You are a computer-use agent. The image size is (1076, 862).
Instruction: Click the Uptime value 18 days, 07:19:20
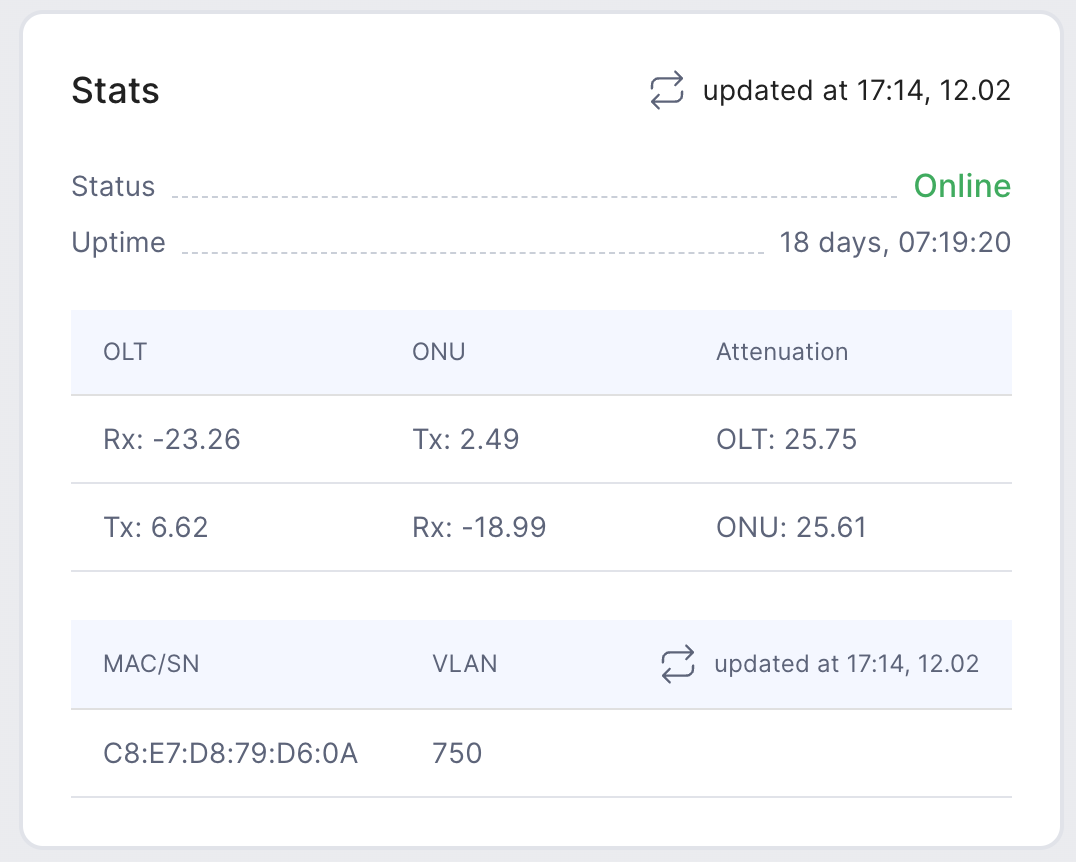coord(895,242)
